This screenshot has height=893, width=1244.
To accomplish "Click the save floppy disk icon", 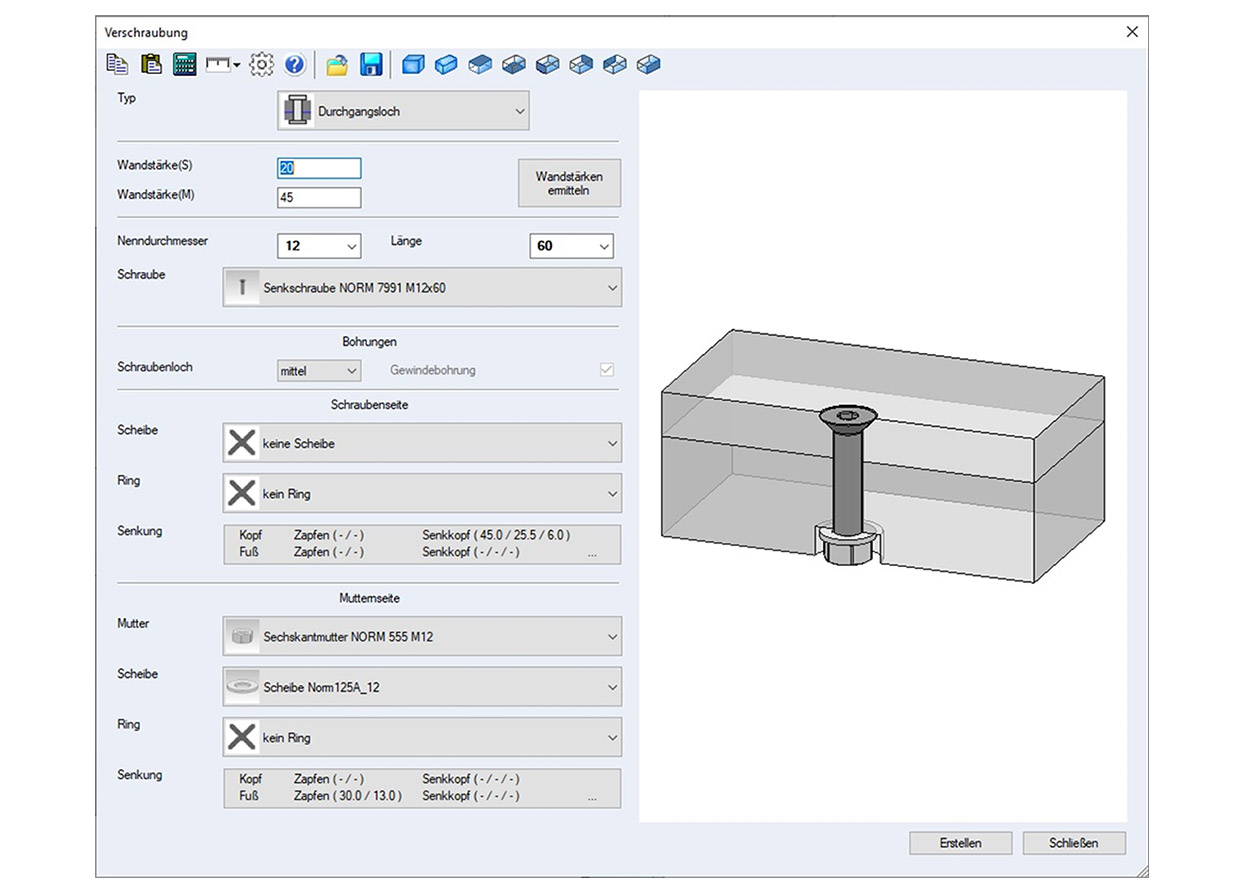I will [x=371, y=65].
